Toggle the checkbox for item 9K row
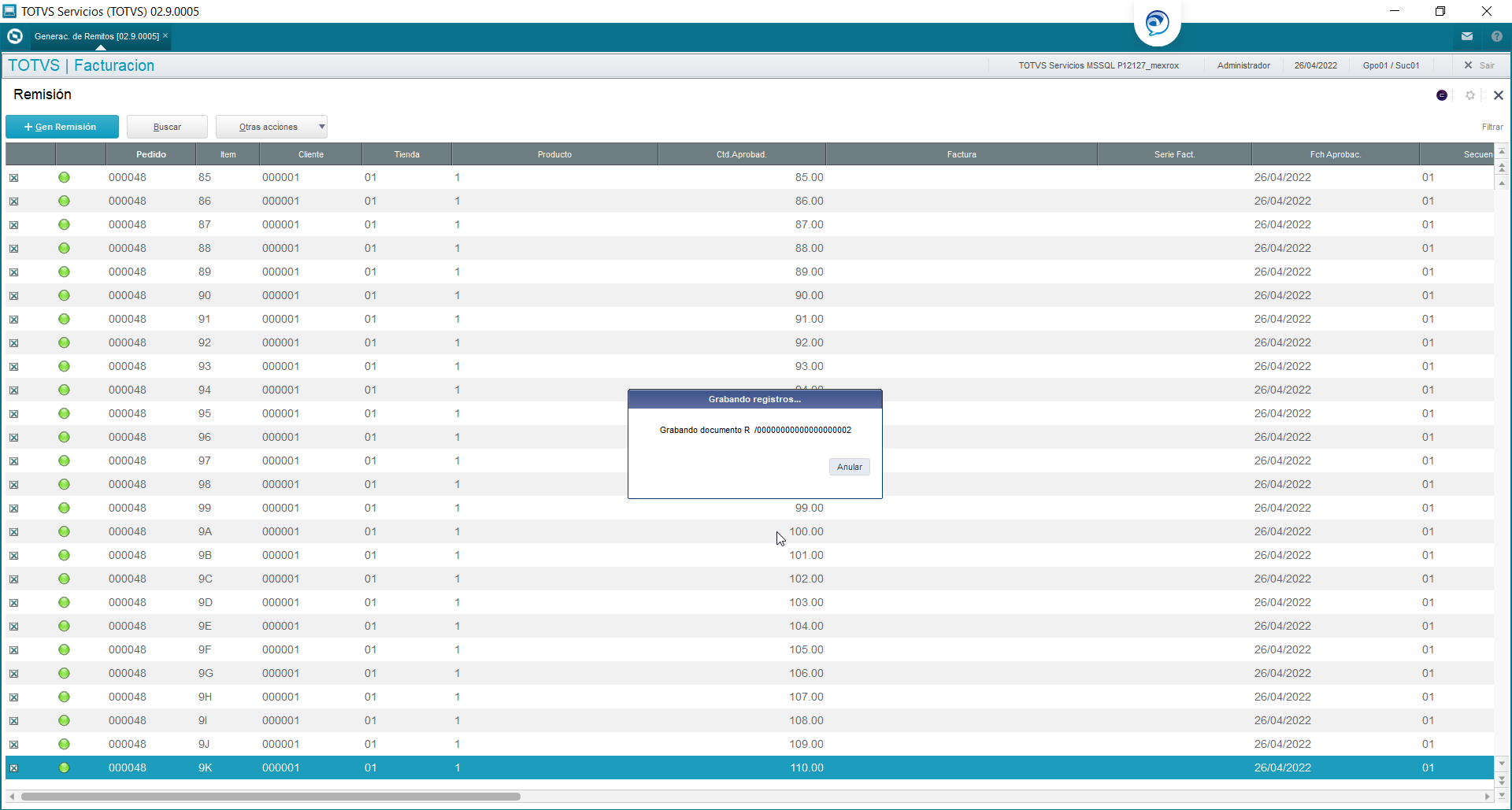Screen dimensions: 1512x810 coord(13,768)
